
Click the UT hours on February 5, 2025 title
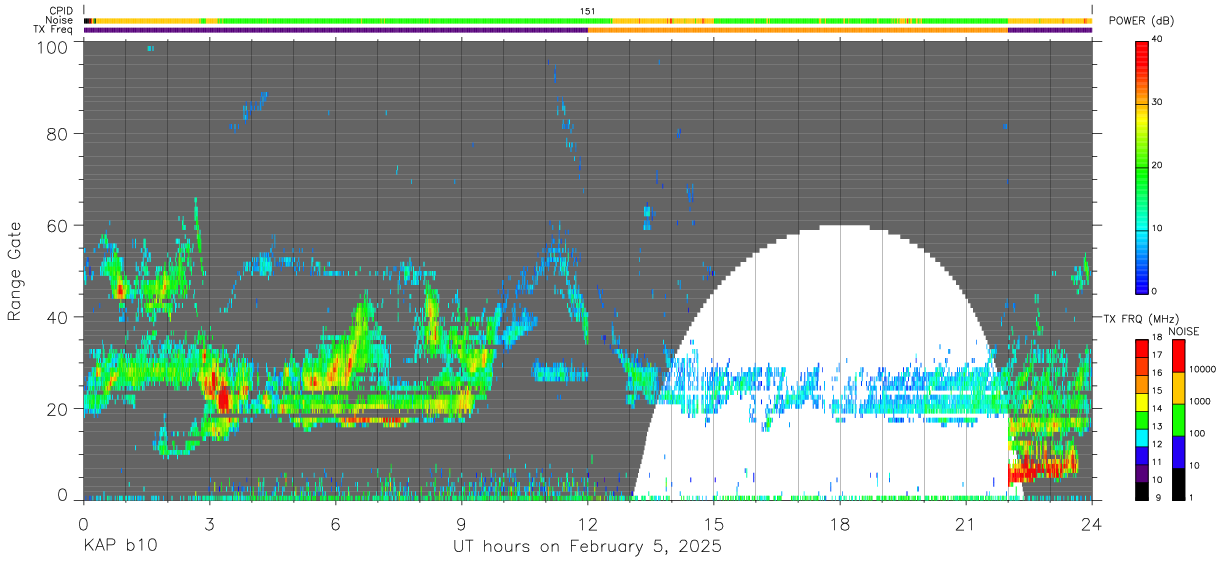pyautogui.click(x=588, y=547)
